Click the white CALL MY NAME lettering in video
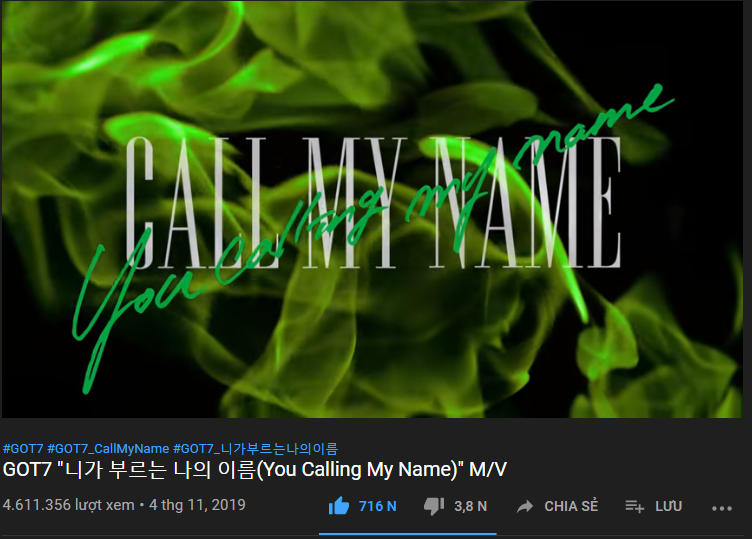 tap(373, 202)
